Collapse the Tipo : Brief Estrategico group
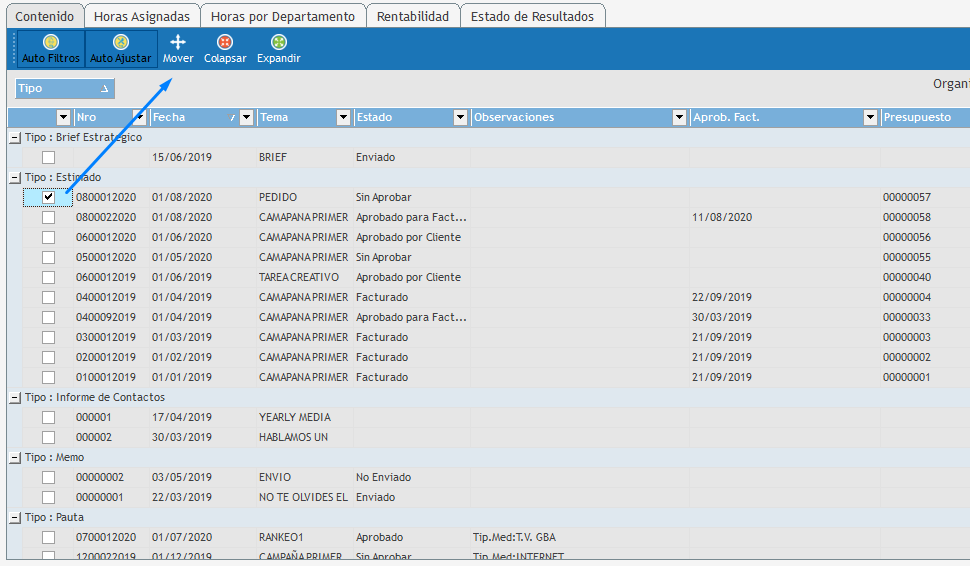The image size is (970, 566). pos(15,137)
